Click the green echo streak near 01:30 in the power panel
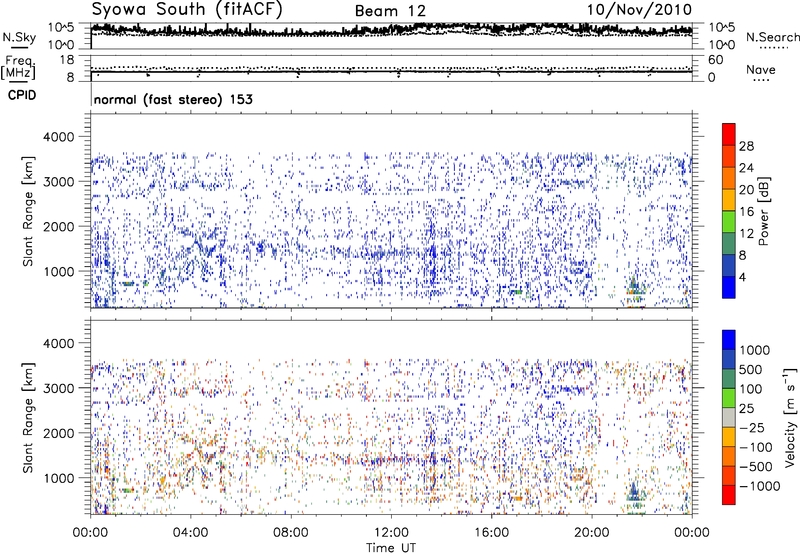This screenshot has height=554, width=800. coord(128,284)
